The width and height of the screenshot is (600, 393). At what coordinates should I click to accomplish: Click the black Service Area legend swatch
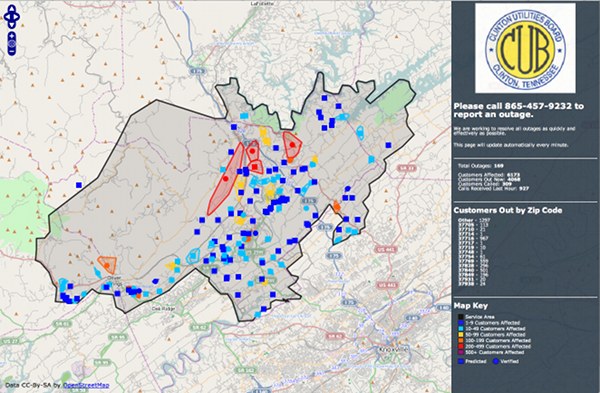point(461,317)
